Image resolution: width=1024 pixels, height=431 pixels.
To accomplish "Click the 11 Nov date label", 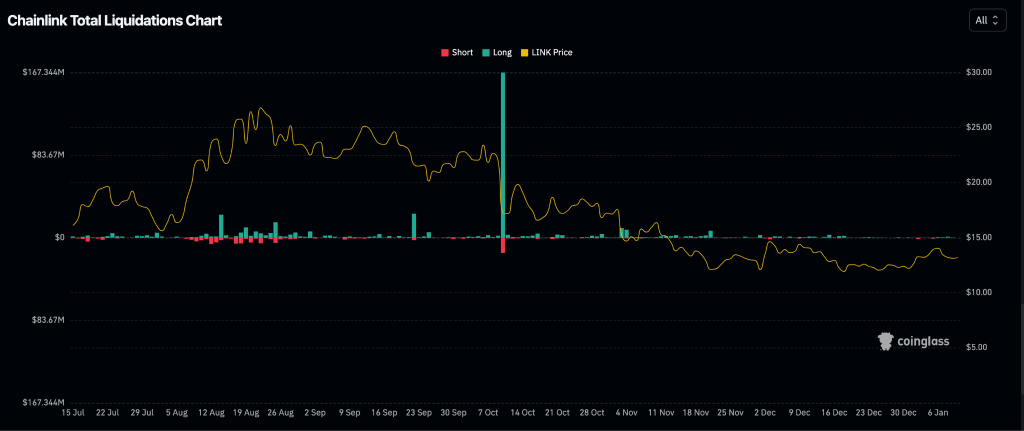I will coord(661,413).
